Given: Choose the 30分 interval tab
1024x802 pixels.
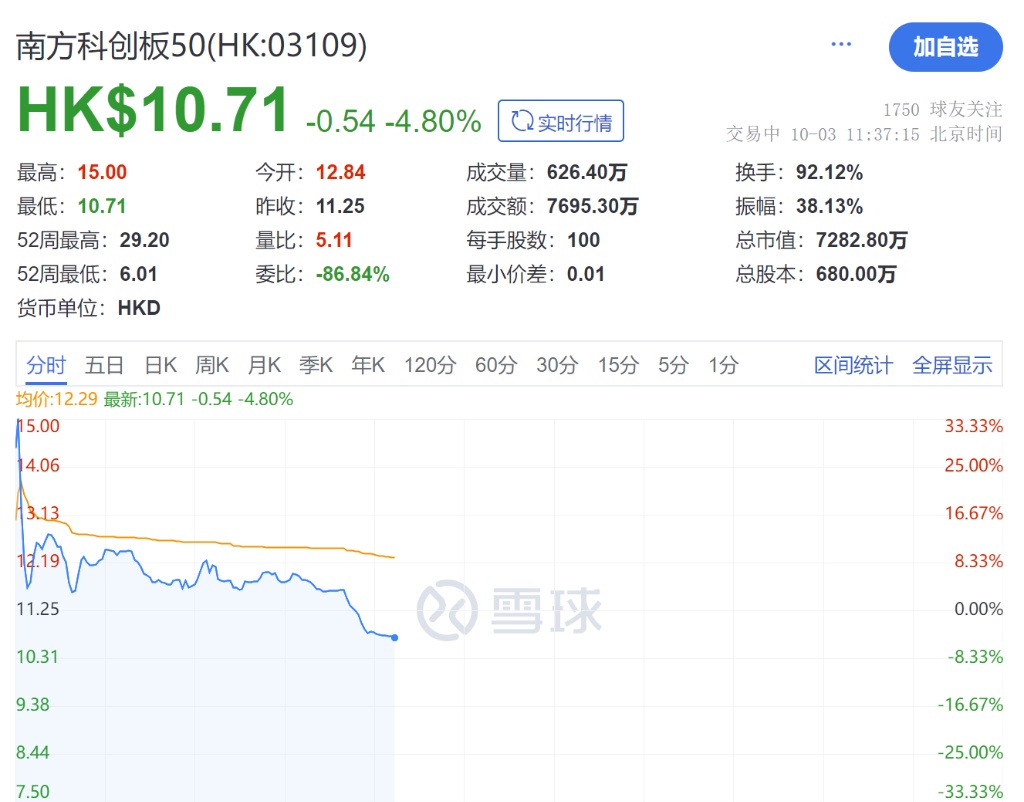Looking at the screenshot, I should pos(557,365).
